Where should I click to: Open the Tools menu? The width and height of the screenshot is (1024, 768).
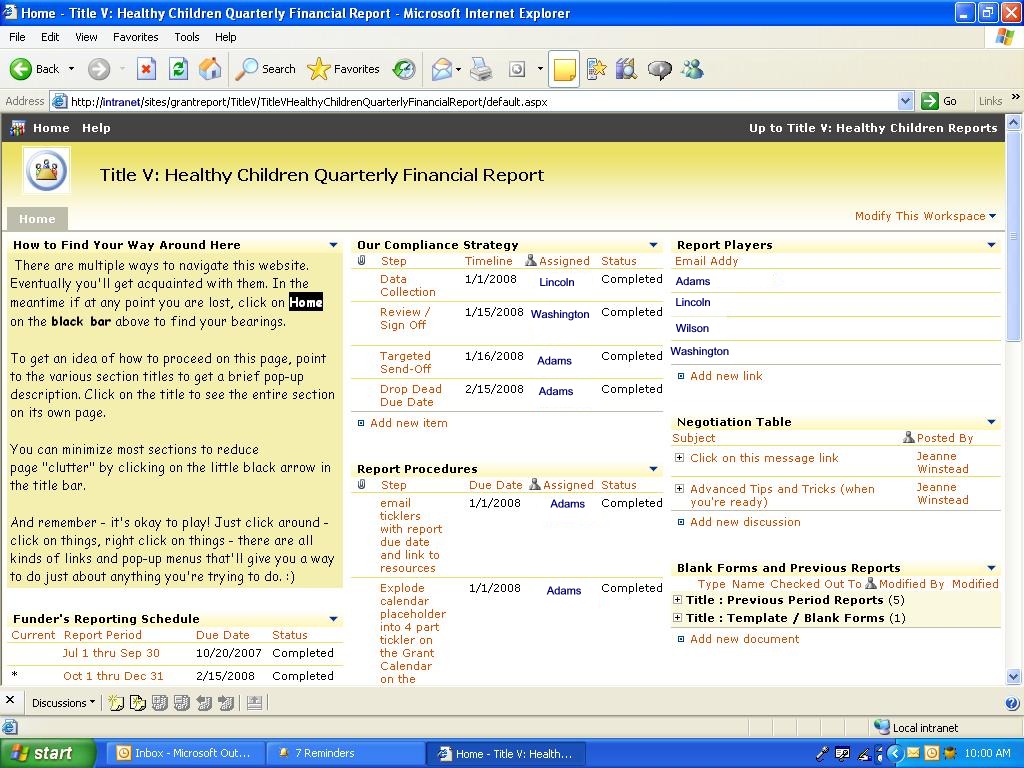point(187,37)
